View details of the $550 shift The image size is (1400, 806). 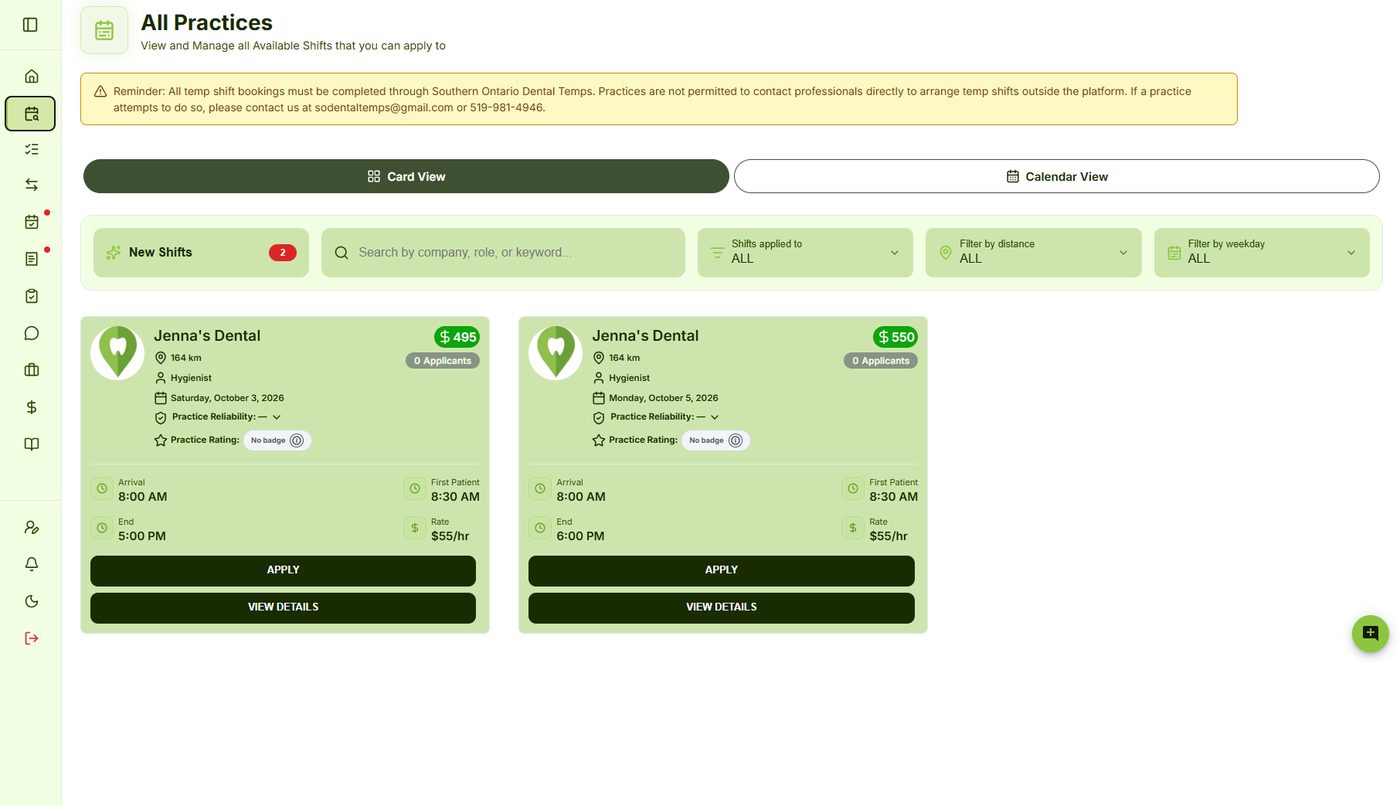click(x=721, y=607)
